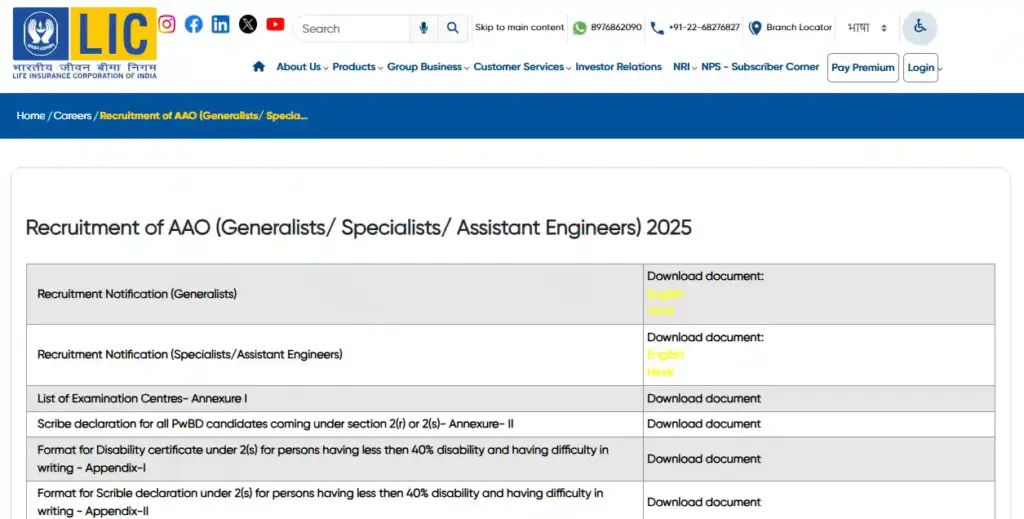The width and height of the screenshot is (1024, 519).
Task: Open the accessibility wheelchair icon
Action: point(919,27)
